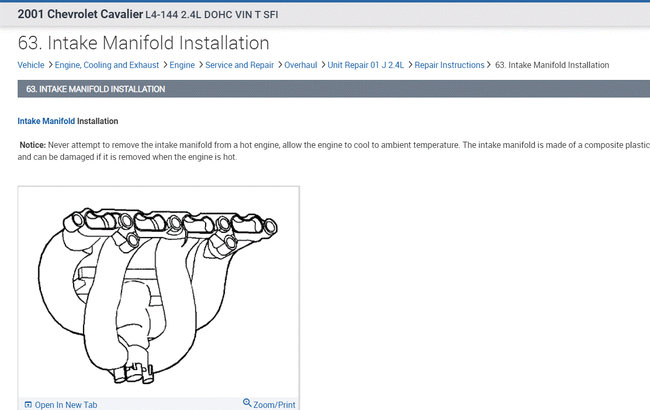Navigate to Service and Repair breadcrumb
Viewport: 650px width, 410px height.
(x=240, y=65)
